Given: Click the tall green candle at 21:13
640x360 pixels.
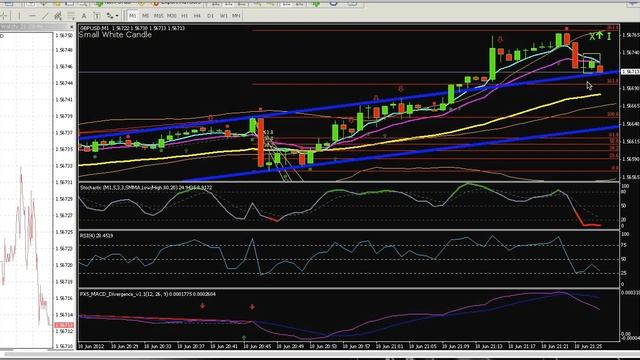Looking at the screenshot, I should pos(492,63).
